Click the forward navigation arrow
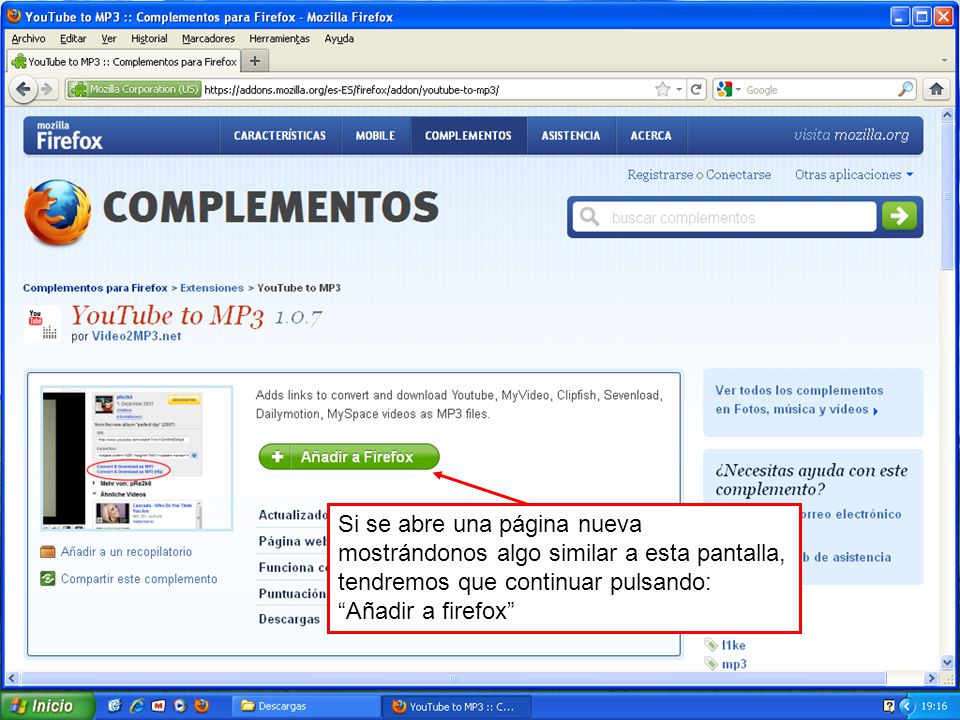The image size is (960, 720). click(47, 89)
